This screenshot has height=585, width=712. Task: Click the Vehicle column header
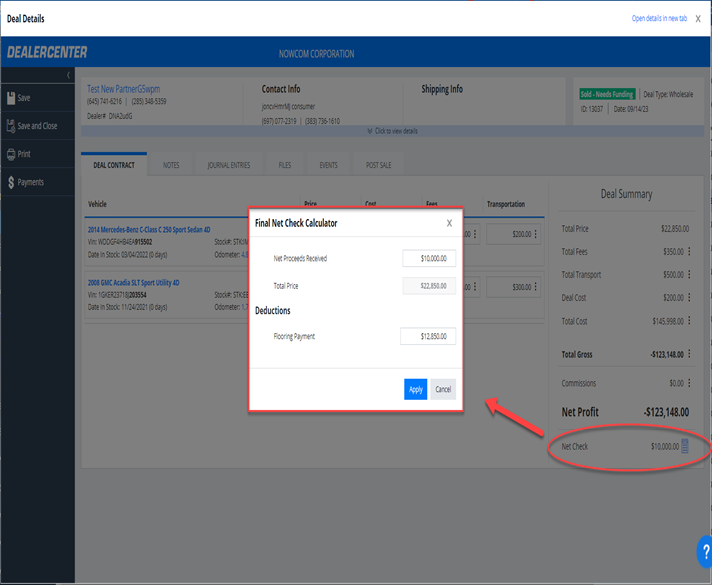click(97, 204)
